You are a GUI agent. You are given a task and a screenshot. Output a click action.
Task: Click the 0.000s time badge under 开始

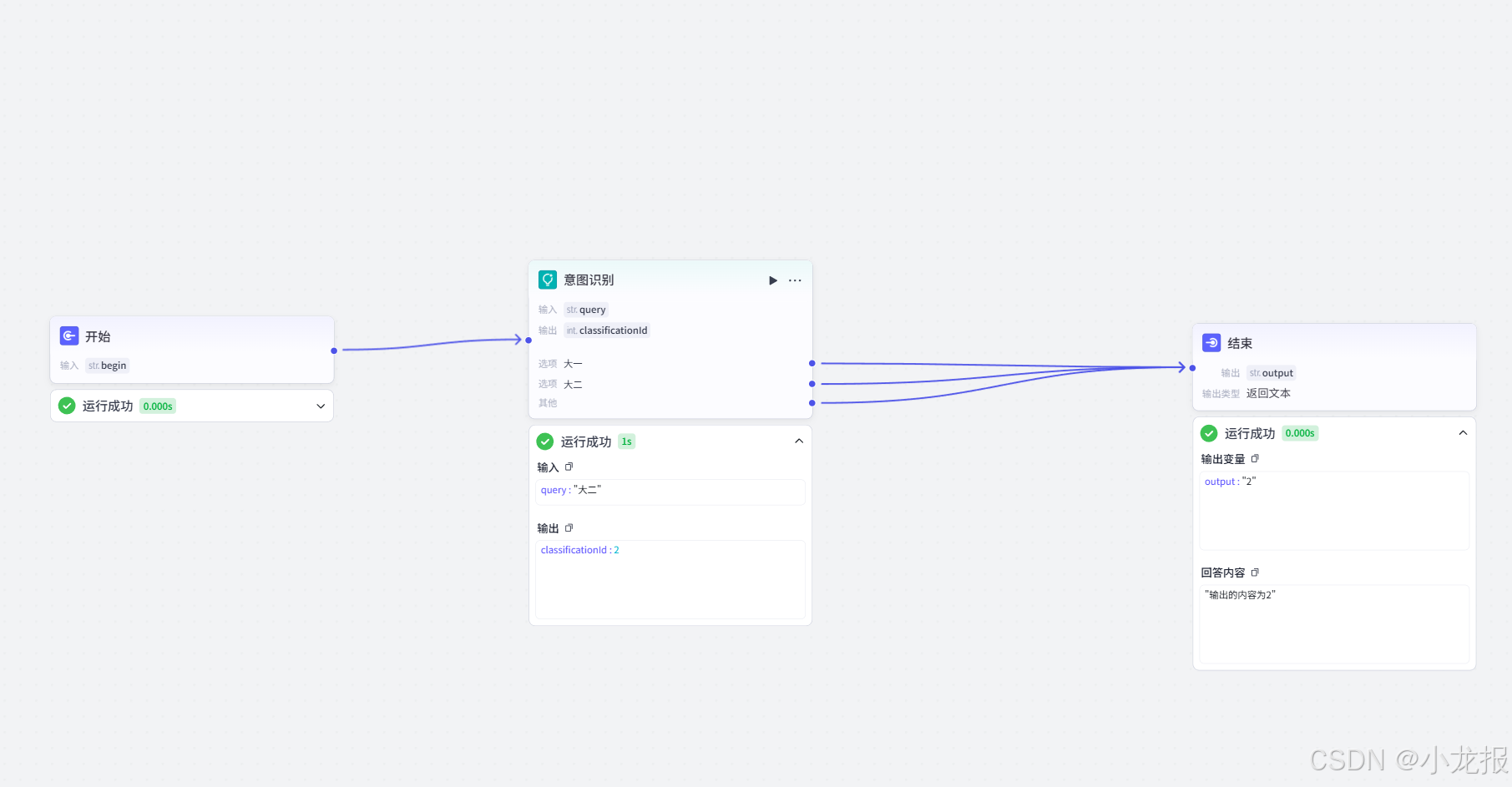(158, 406)
